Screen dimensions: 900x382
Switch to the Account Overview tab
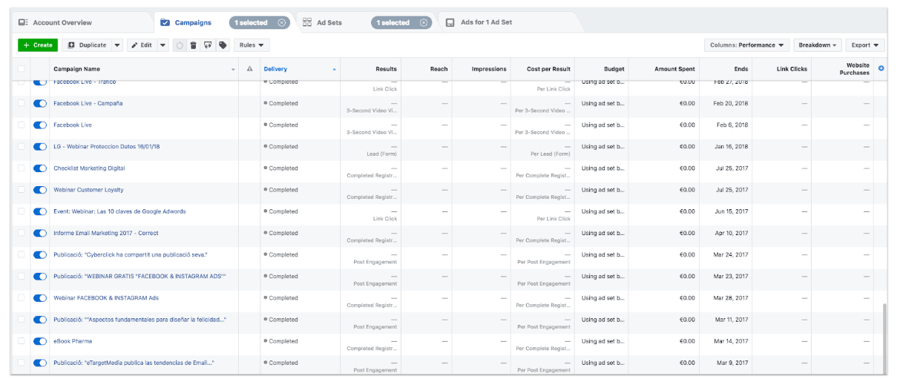coord(62,22)
